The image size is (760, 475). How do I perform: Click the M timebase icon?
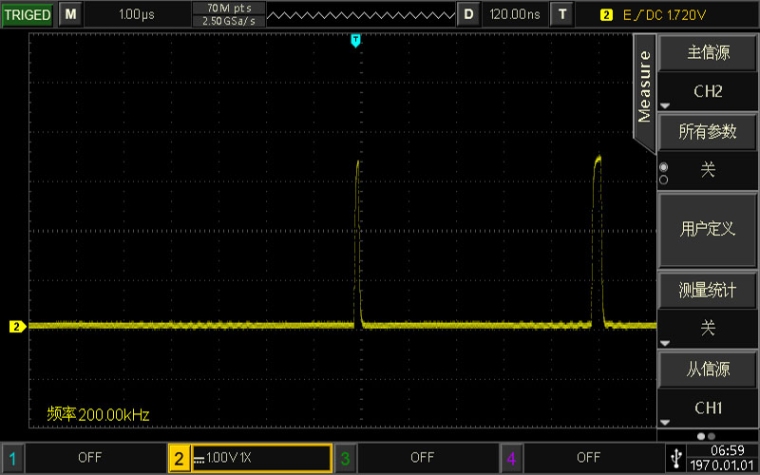(69, 15)
